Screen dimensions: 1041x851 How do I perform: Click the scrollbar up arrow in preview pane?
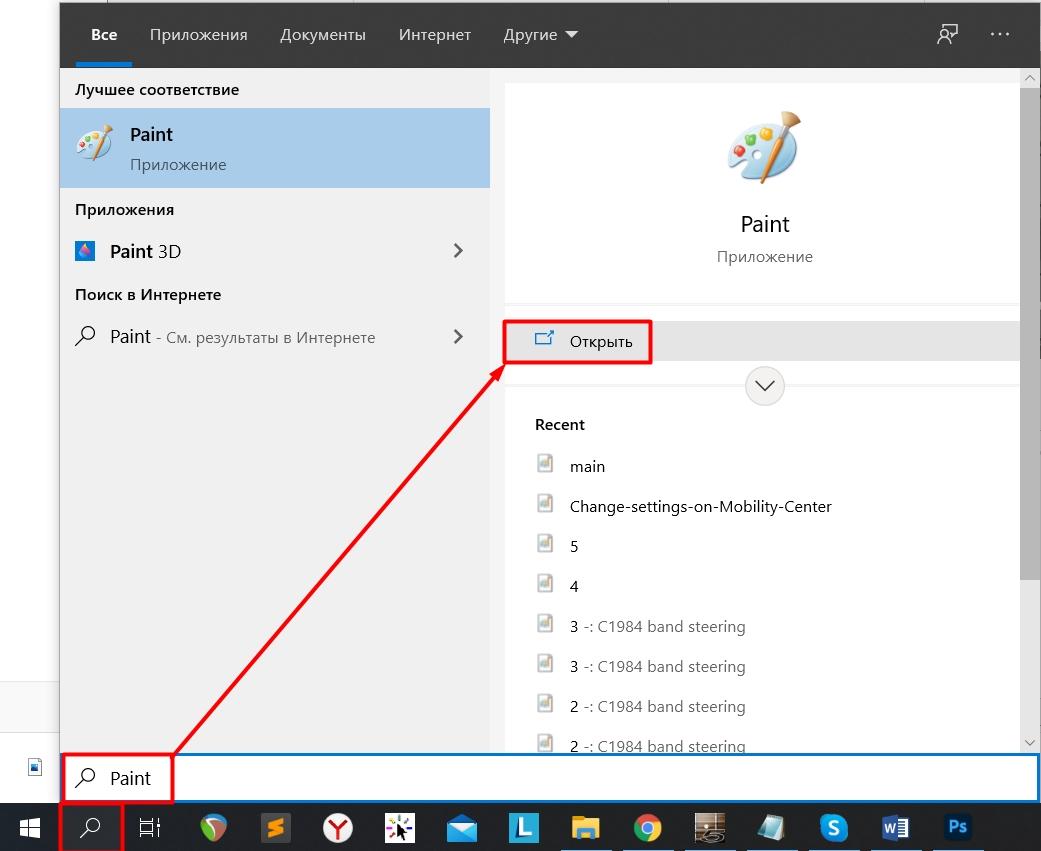(1030, 78)
